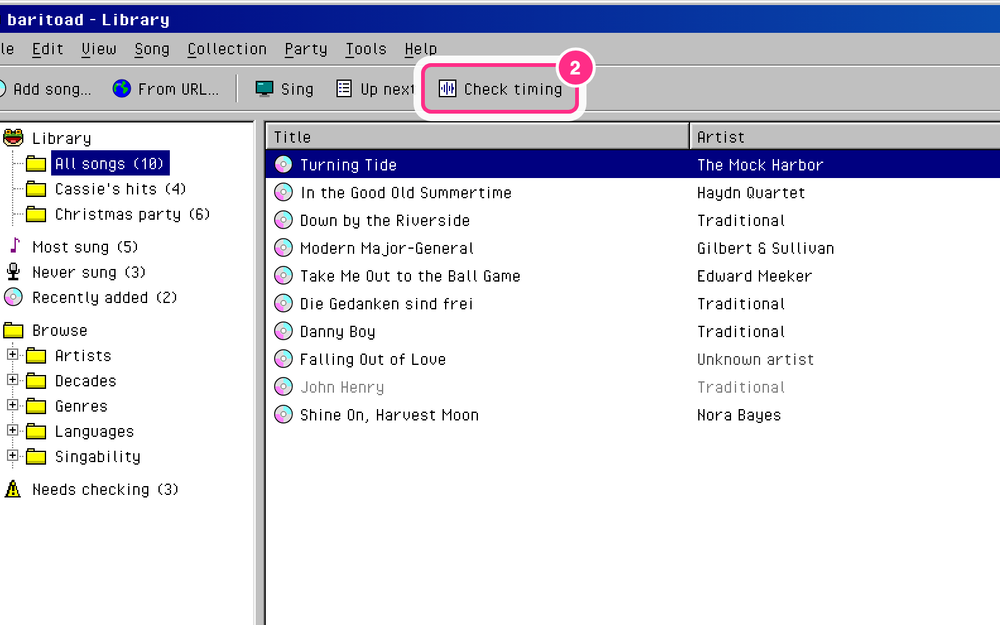Select 'Shine On, Harvest Moon' title
This screenshot has height=625, width=1000.
[x=389, y=415]
